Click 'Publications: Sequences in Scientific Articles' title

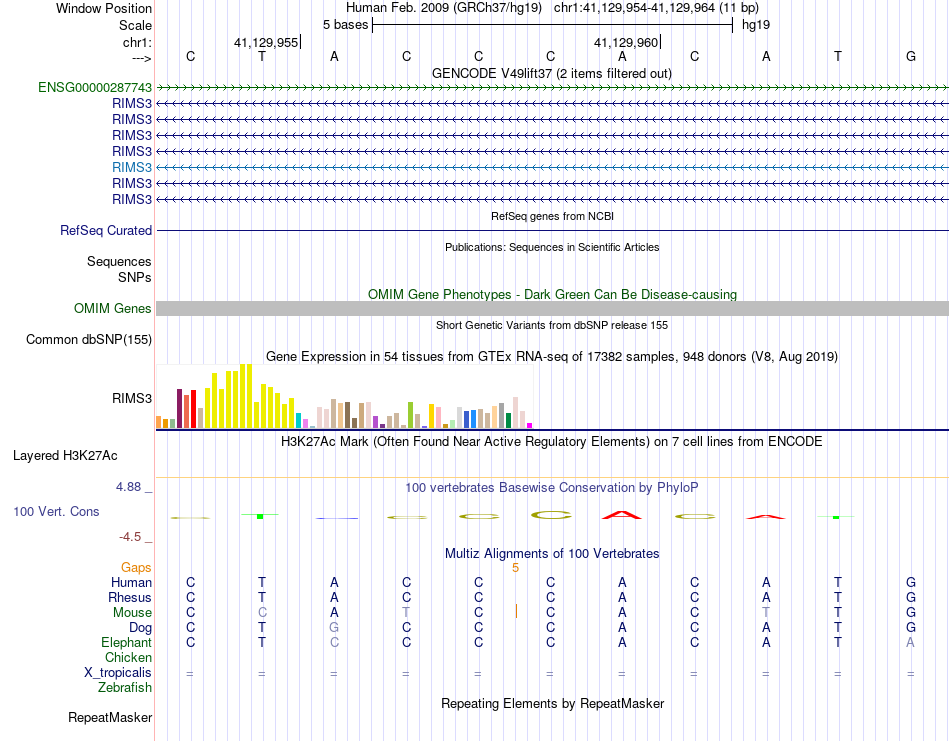tap(552, 247)
